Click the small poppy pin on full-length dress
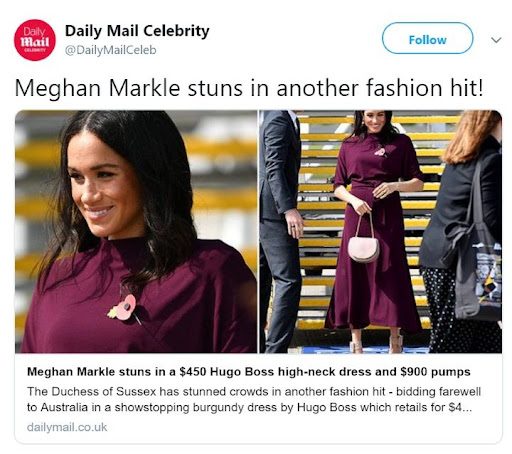Viewport: 512px width, 454px height. tap(380, 152)
